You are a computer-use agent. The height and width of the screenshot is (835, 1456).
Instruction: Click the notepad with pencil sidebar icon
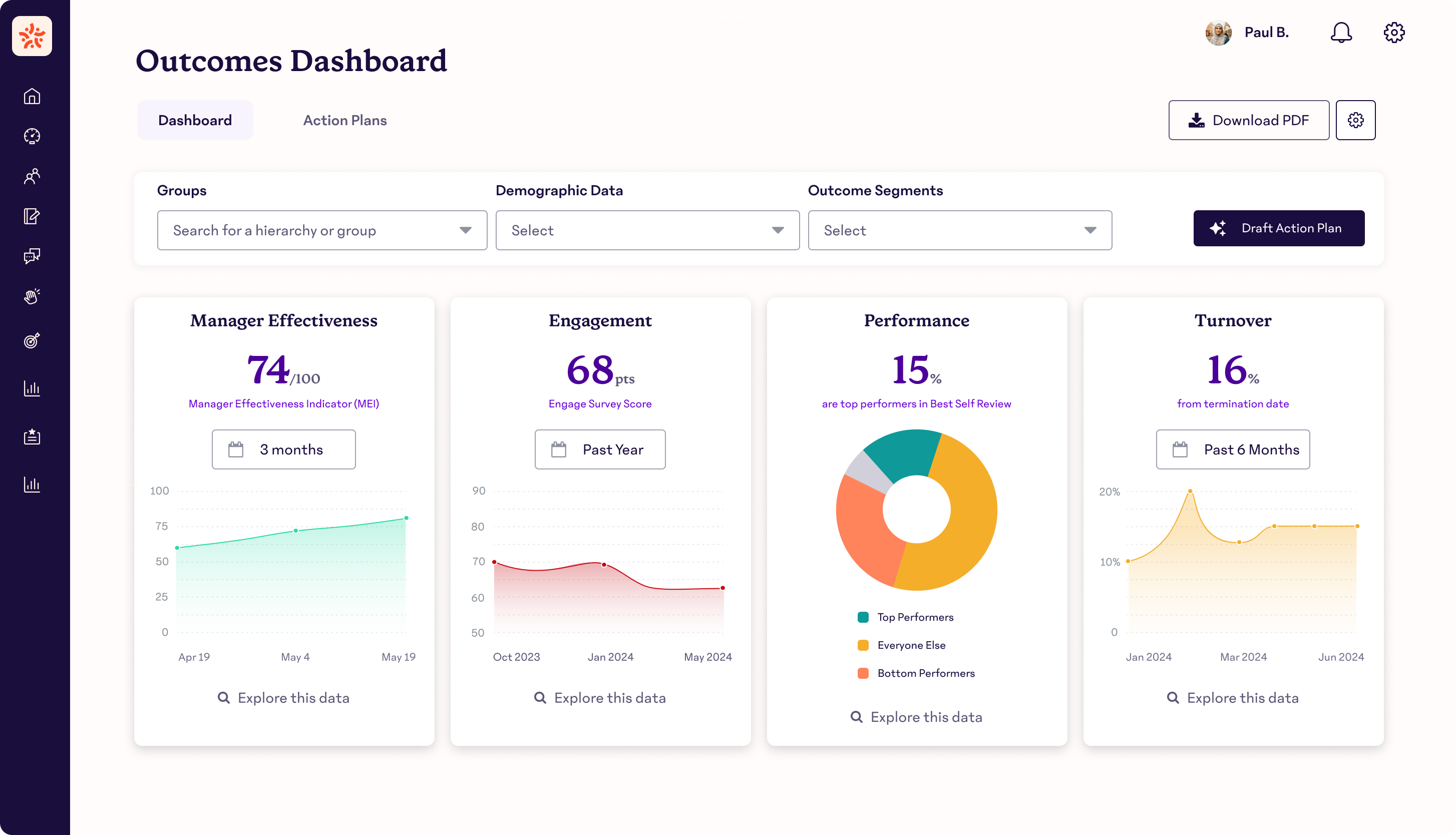click(x=32, y=216)
